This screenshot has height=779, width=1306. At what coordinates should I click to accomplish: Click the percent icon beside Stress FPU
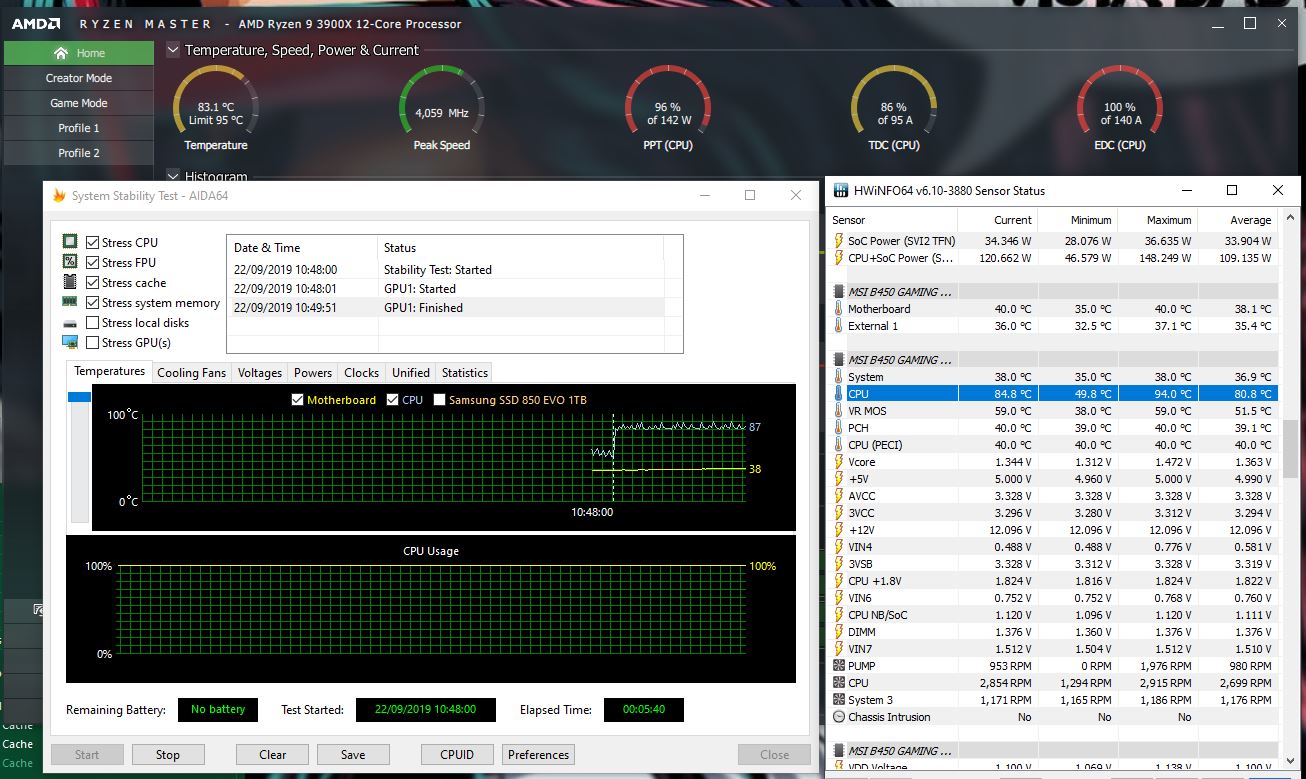[70, 262]
